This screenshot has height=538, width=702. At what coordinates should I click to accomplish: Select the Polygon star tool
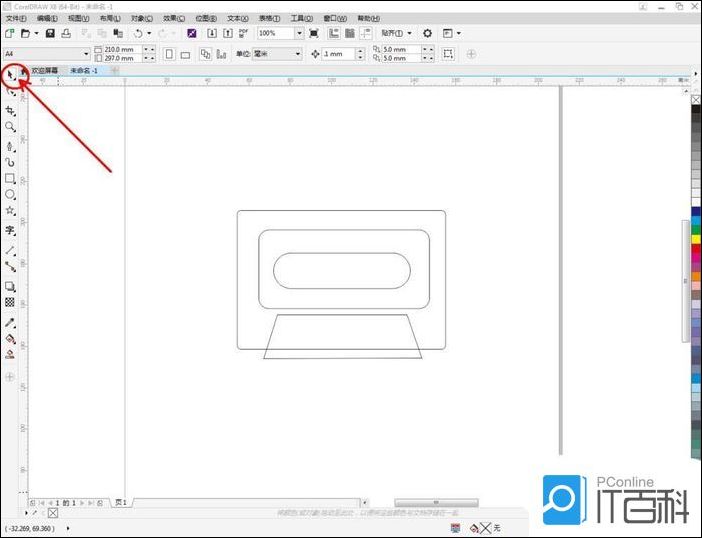pos(10,212)
